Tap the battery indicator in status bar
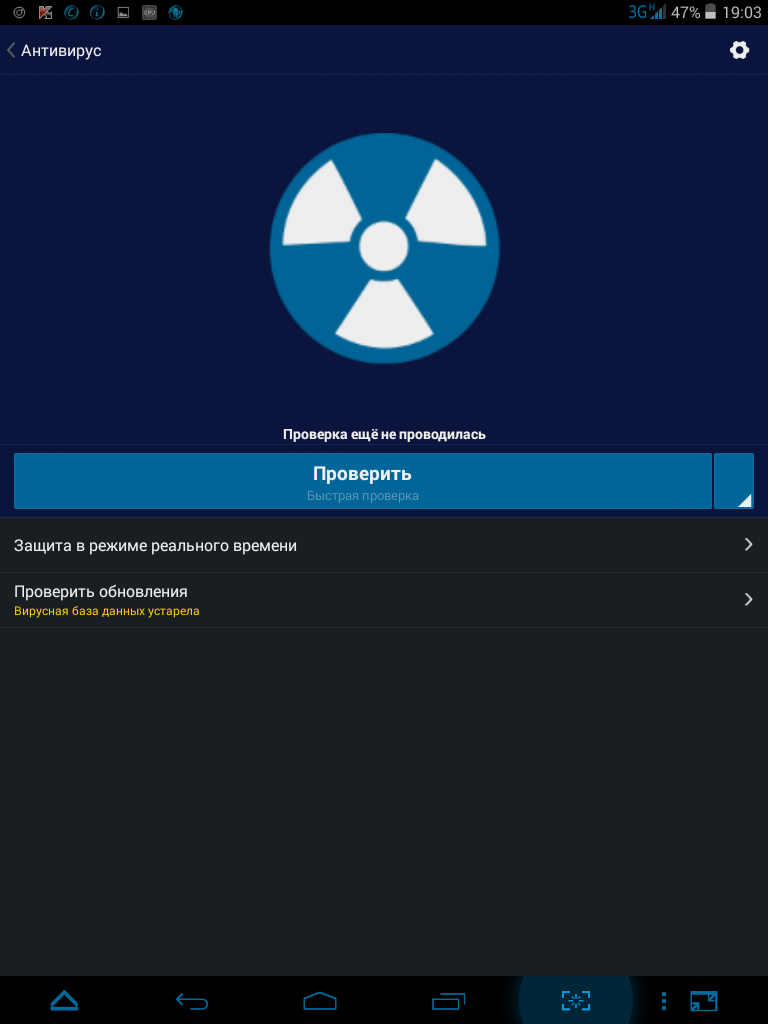The image size is (768, 1024). click(711, 12)
